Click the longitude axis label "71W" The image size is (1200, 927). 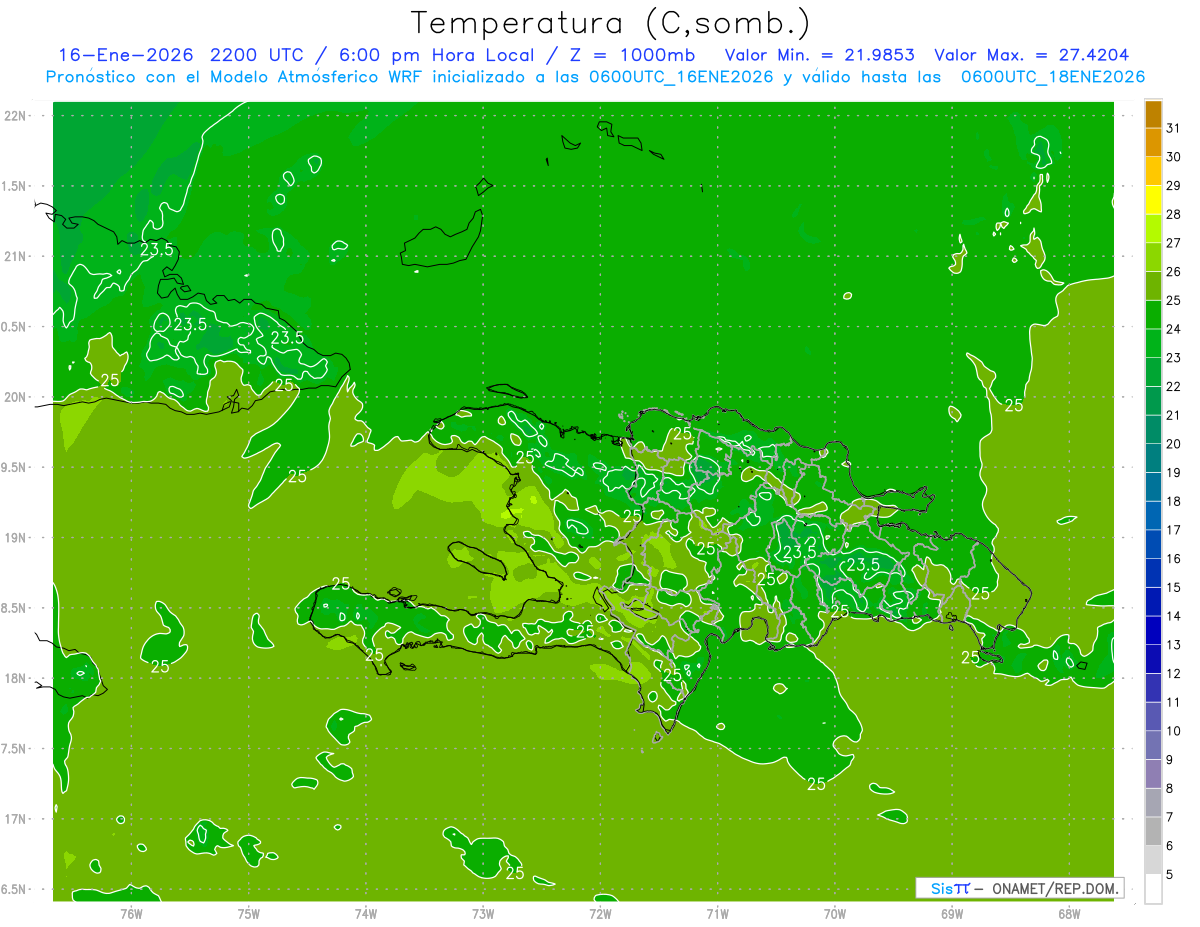[717, 913]
